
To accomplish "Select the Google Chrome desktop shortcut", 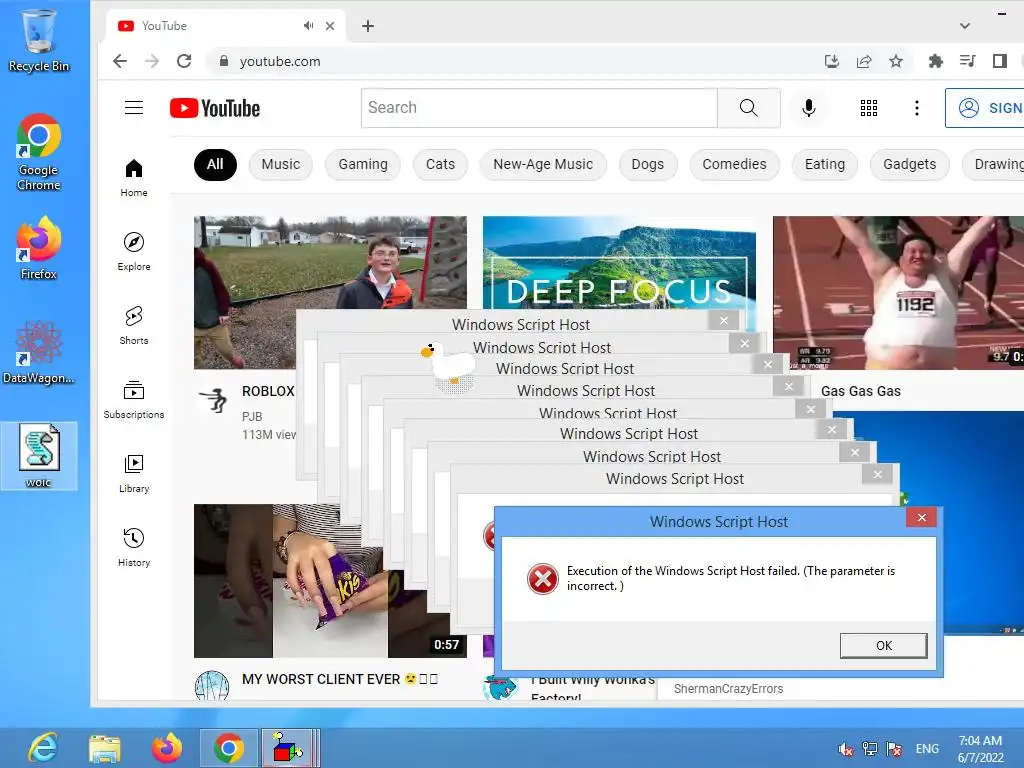I will 39,152.
